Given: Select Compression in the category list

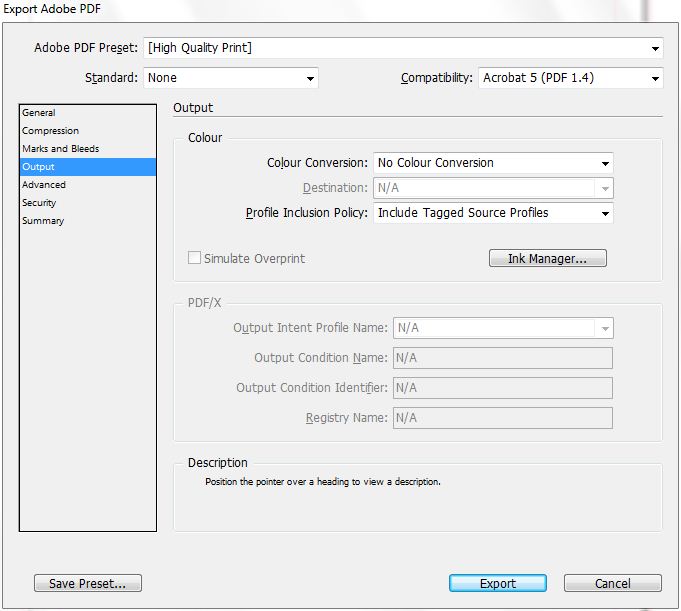Looking at the screenshot, I should pyautogui.click(x=87, y=131).
